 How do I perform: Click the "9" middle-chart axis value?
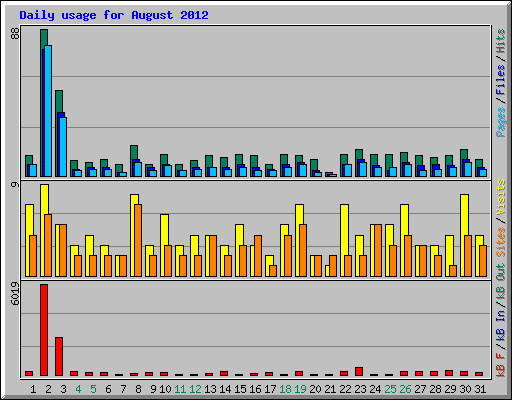(x=15, y=184)
